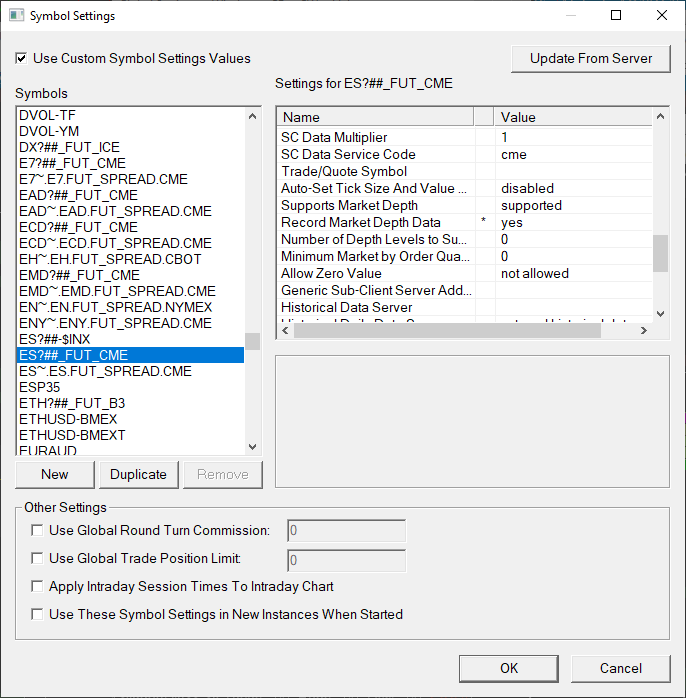Click the Symbol Settings window icon
This screenshot has height=698, width=686.
click(x=16, y=16)
